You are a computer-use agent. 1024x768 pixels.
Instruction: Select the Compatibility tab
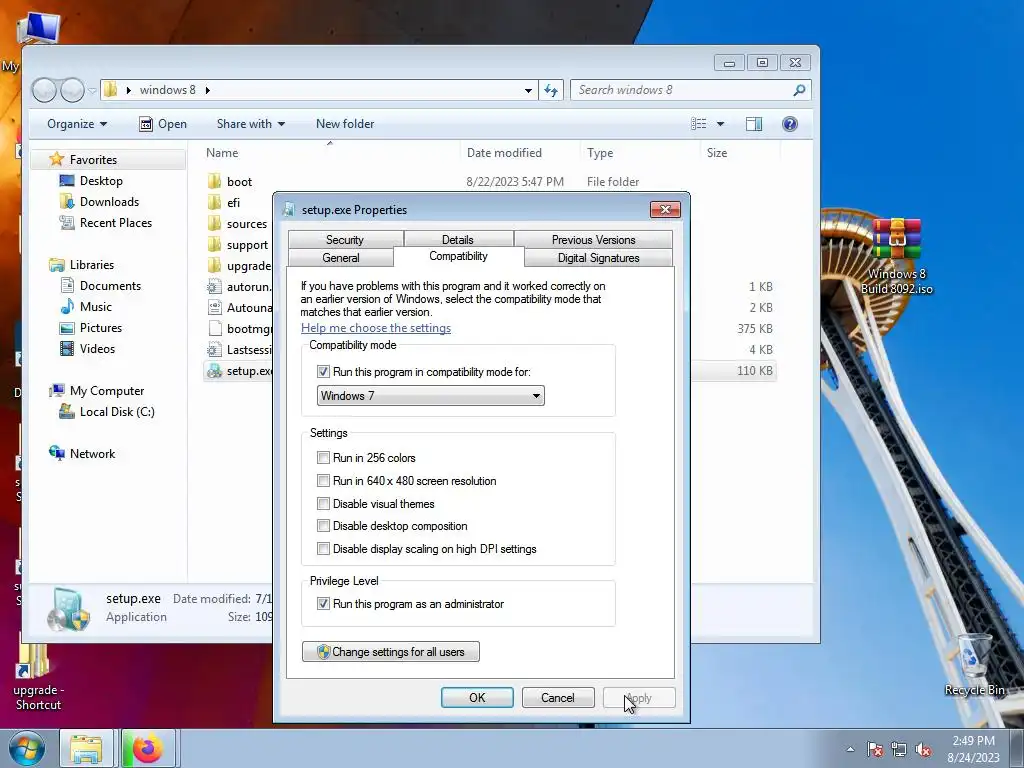point(458,256)
